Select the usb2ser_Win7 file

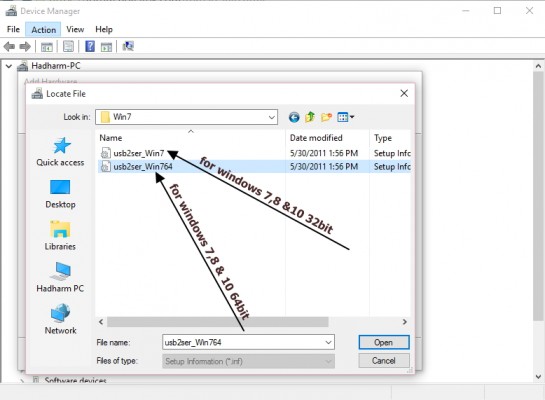click(x=138, y=153)
